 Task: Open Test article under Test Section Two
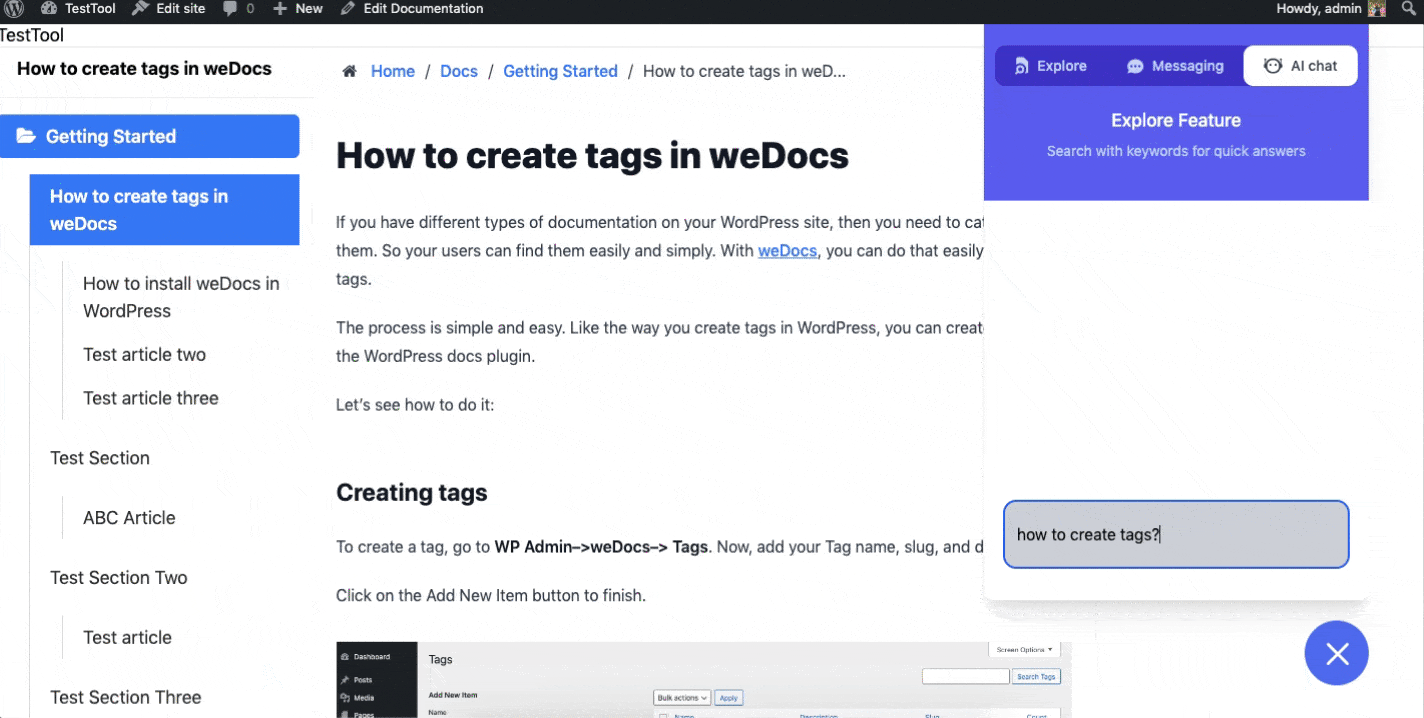click(127, 638)
